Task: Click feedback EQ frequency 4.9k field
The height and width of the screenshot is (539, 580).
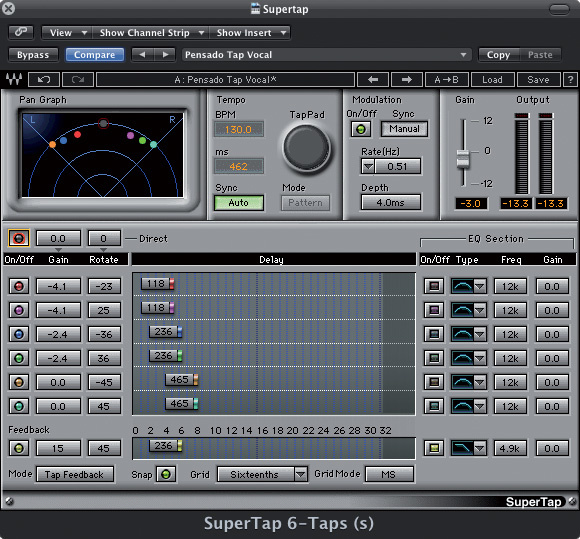Action: pos(510,448)
